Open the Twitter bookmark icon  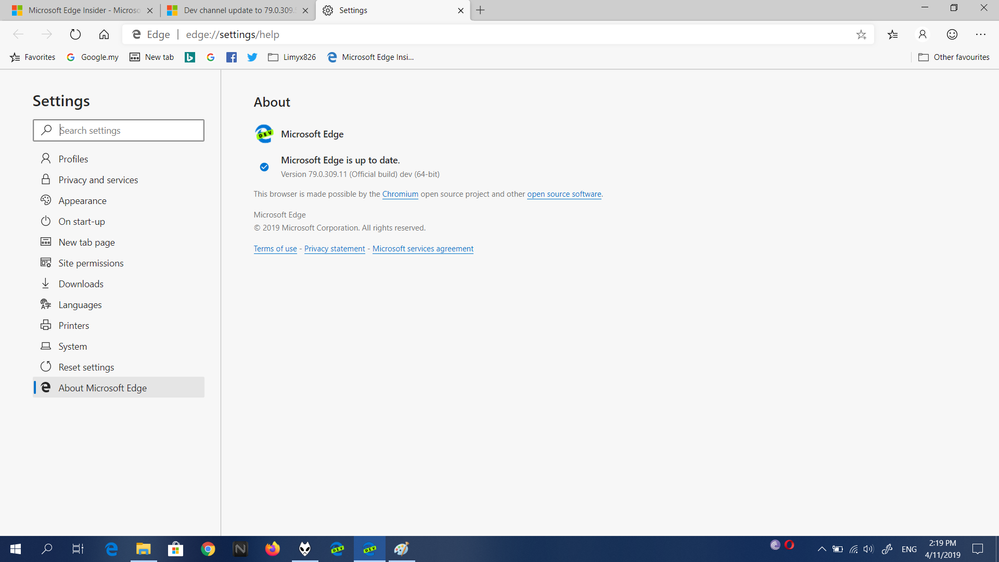pos(252,57)
